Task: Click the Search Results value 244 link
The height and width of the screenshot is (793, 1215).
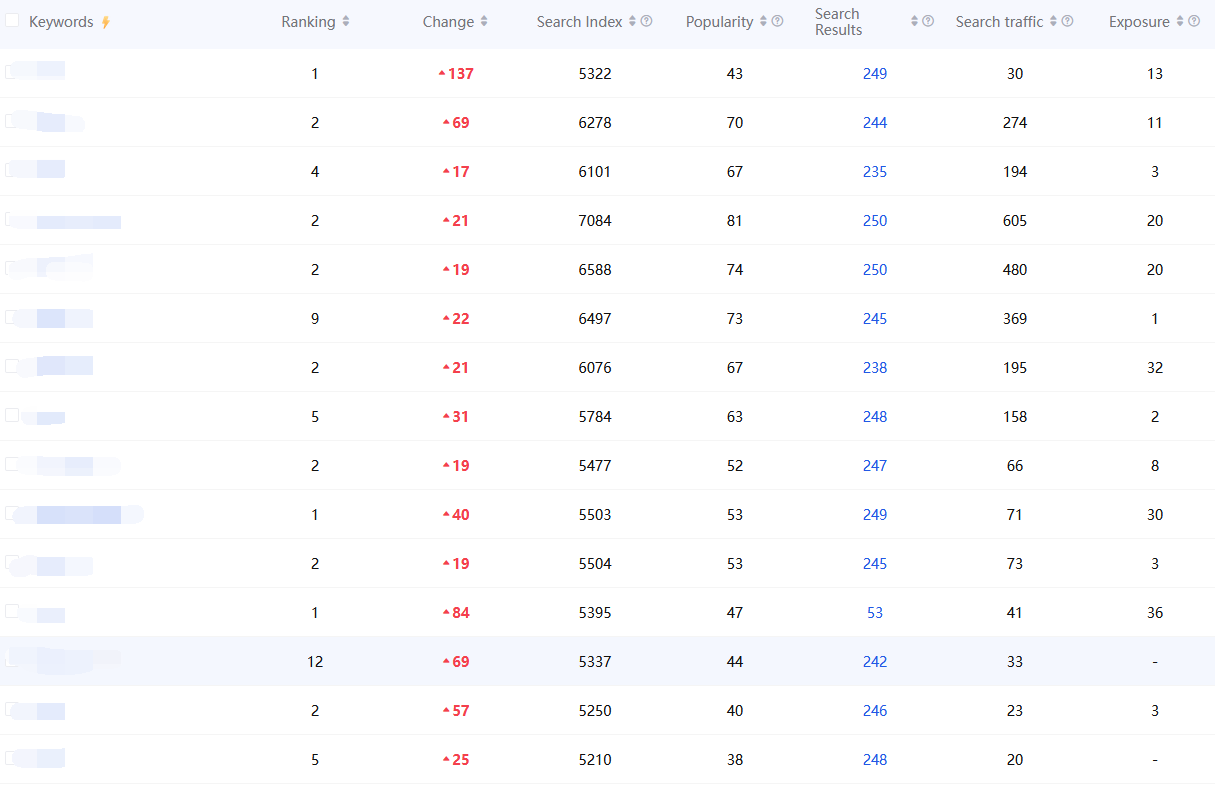Action: point(875,123)
